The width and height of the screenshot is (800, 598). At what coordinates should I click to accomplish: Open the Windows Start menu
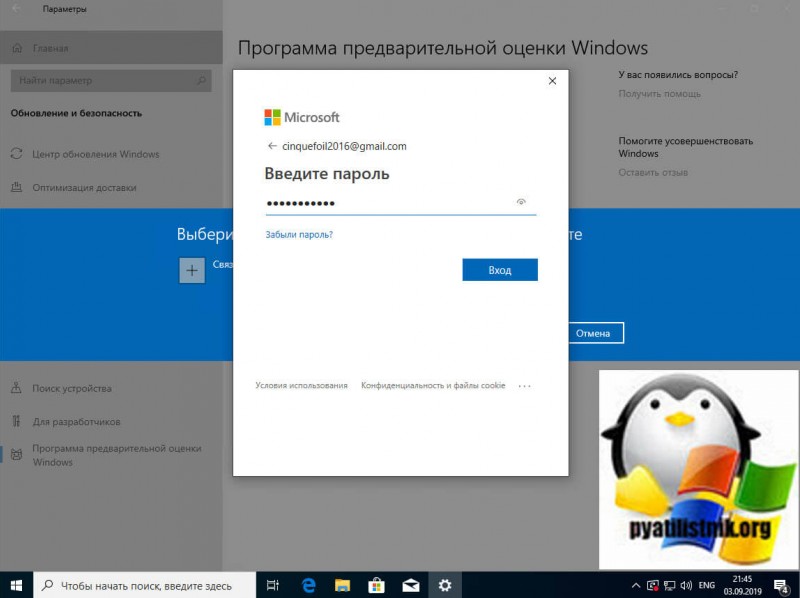click(x=16, y=585)
